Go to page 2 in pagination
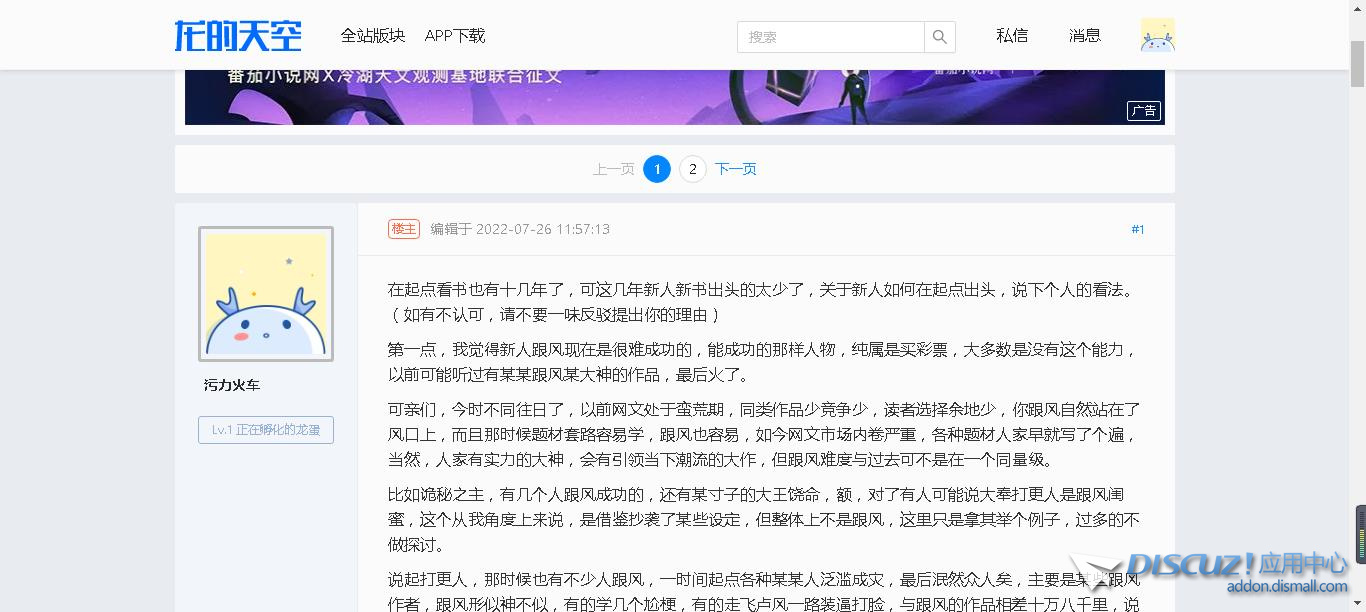The height and width of the screenshot is (612, 1366). pyautogui.click(x=693, y=169)
